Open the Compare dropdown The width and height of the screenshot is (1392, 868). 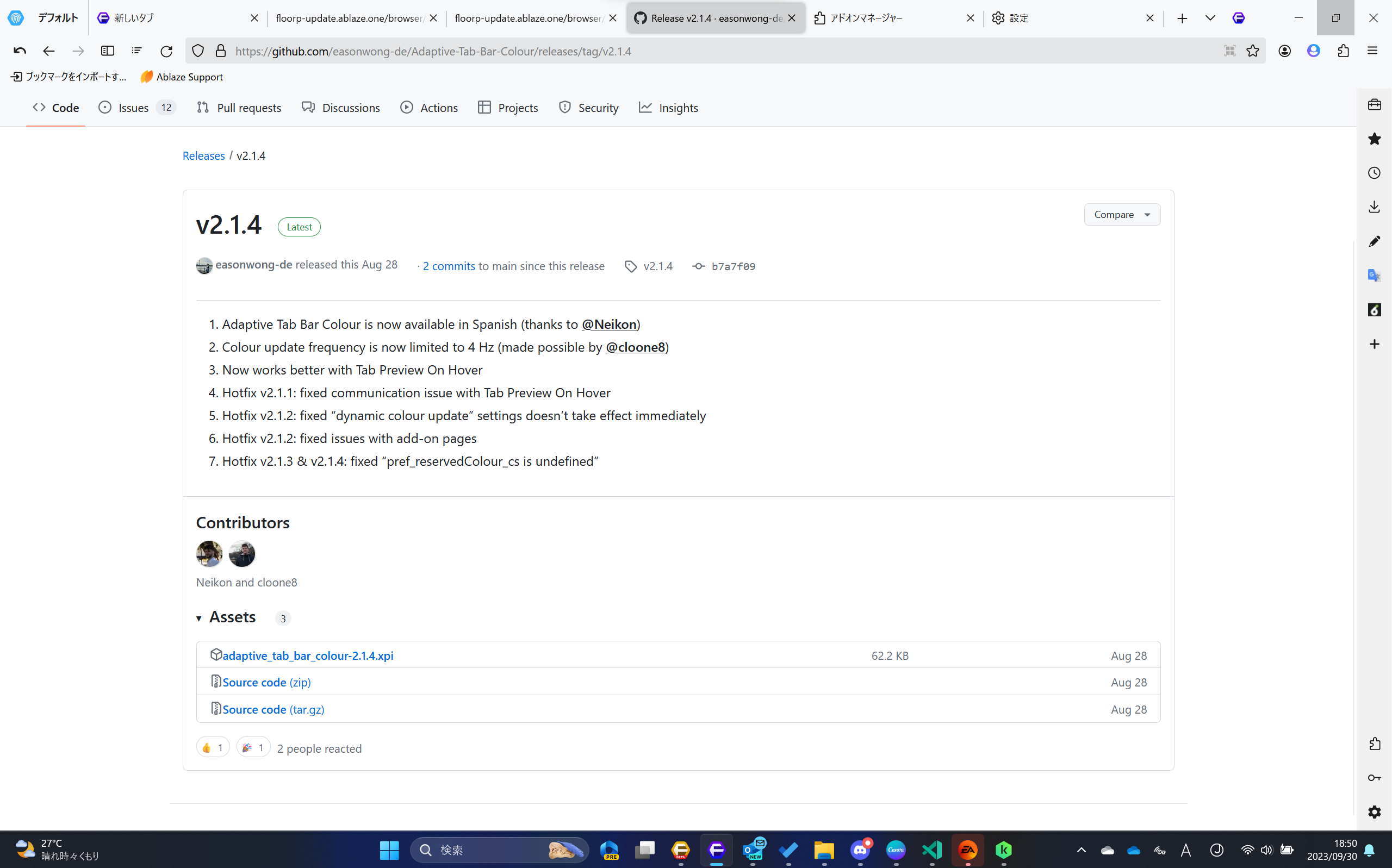coord(1122,214)
